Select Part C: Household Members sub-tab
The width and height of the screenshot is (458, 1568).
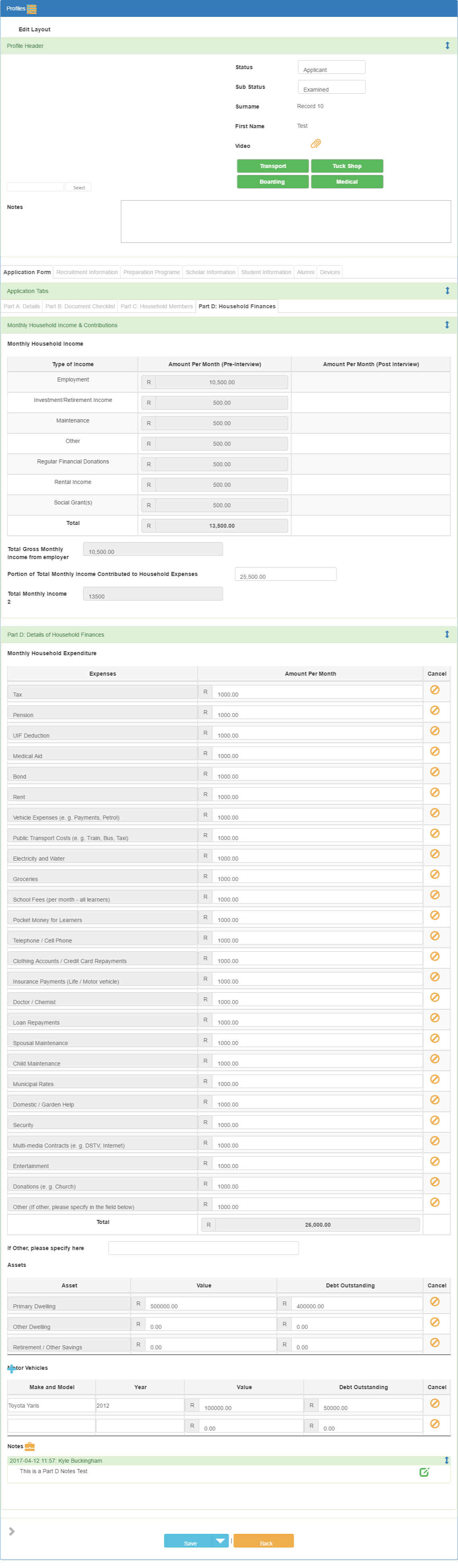[x=156, y=306]
